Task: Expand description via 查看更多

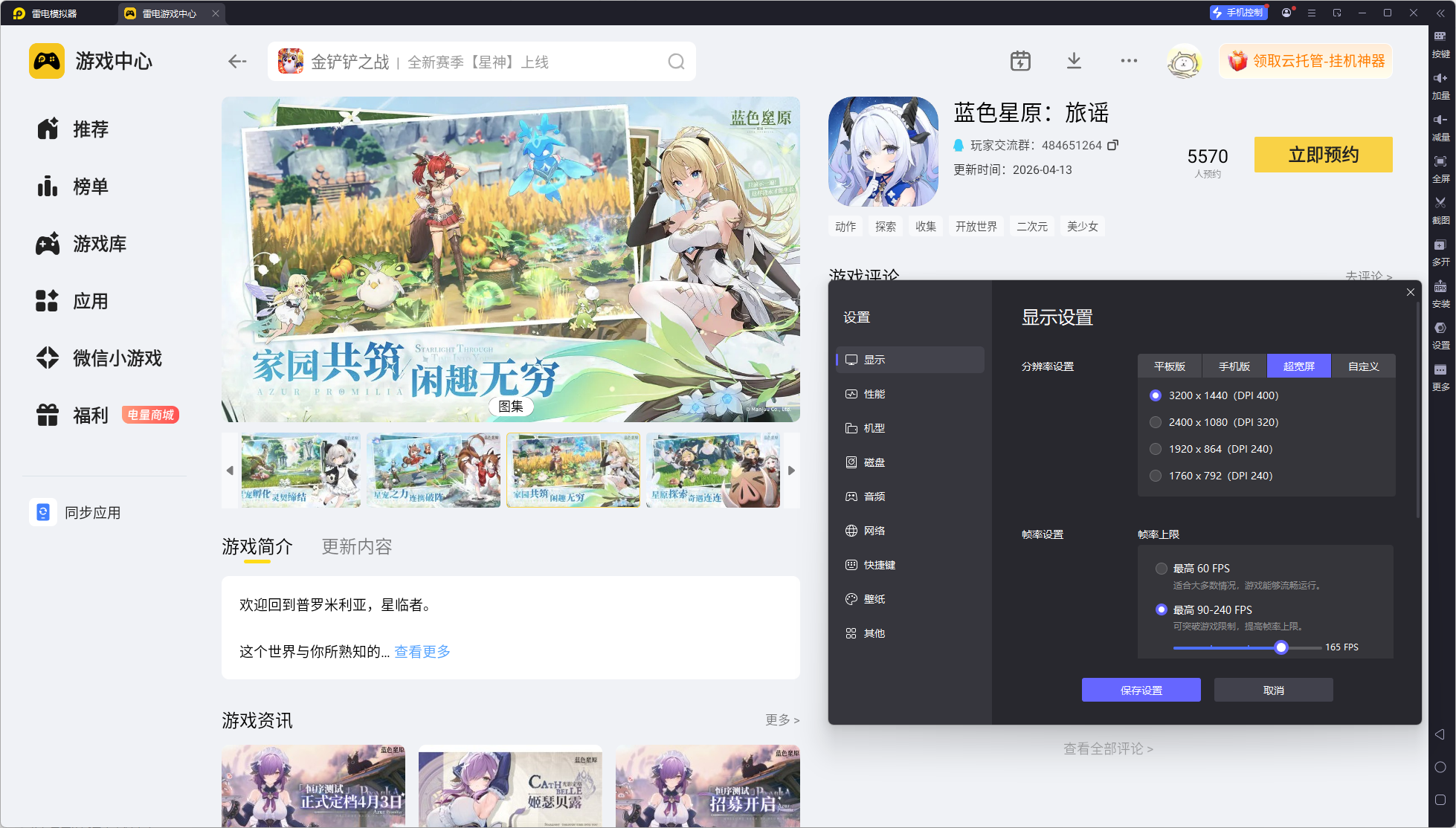Action: pos(422,652)
